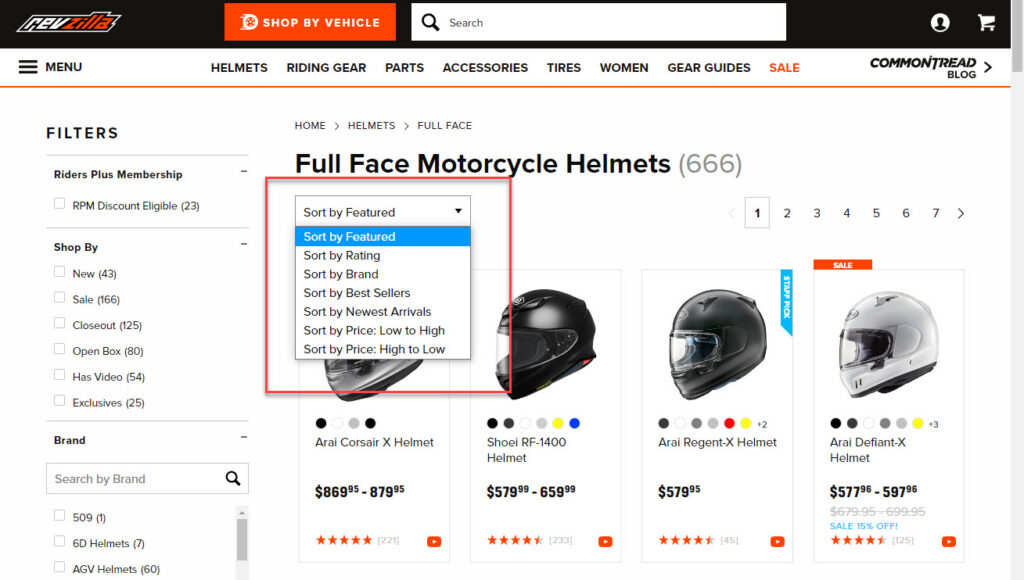Click the Shop By Vehicle button

[x=310, y=22]
